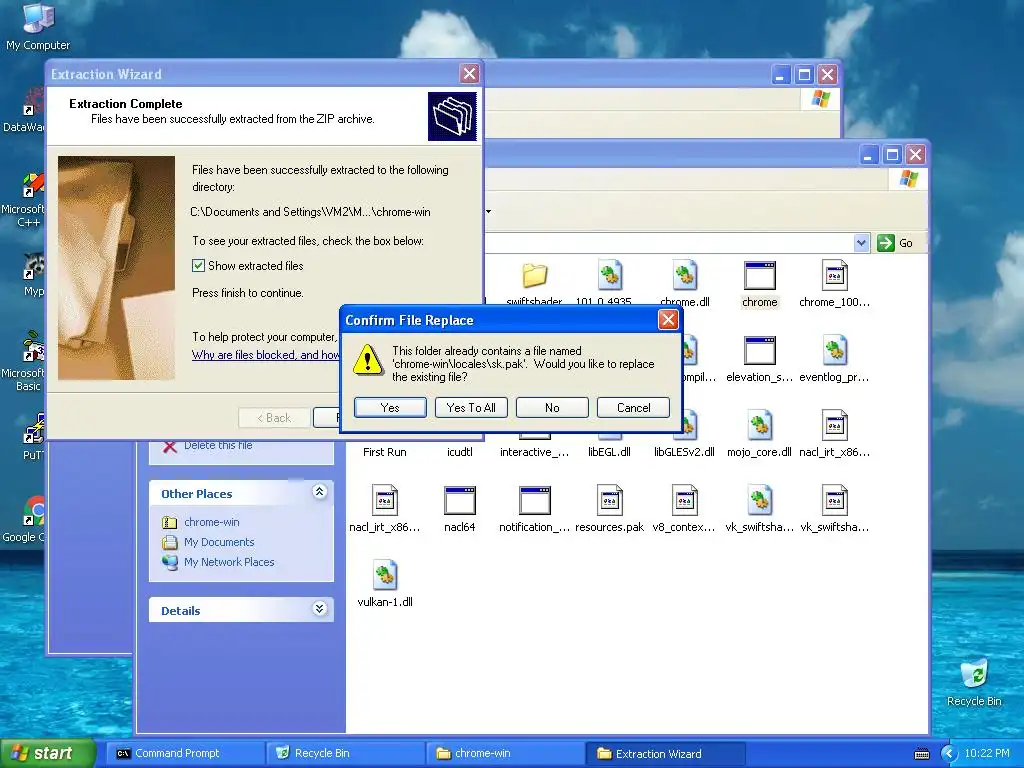Switch to Extraction Wizard taskbar button

[x=666, y=754]
